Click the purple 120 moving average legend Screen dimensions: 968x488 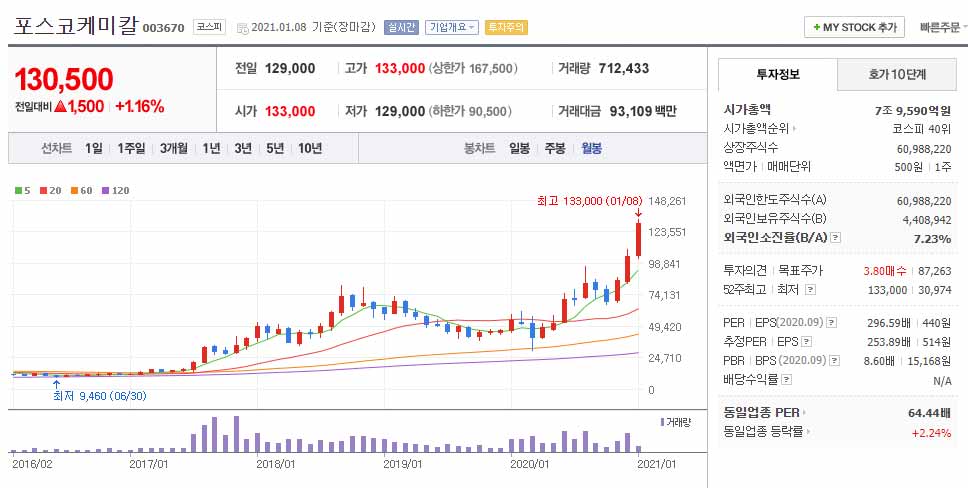click(x=115, y=190)
